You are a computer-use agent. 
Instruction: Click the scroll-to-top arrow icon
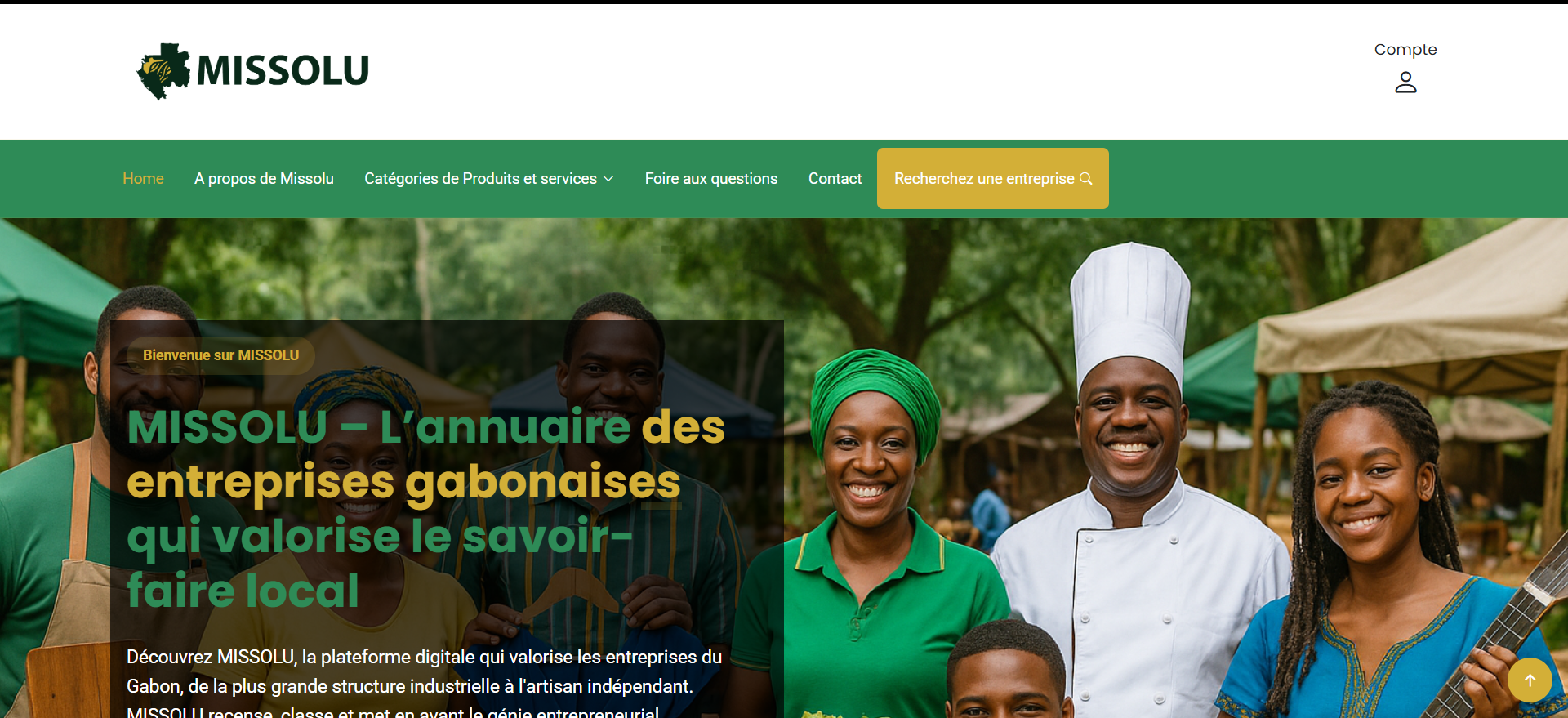[x=1530, y=680]
